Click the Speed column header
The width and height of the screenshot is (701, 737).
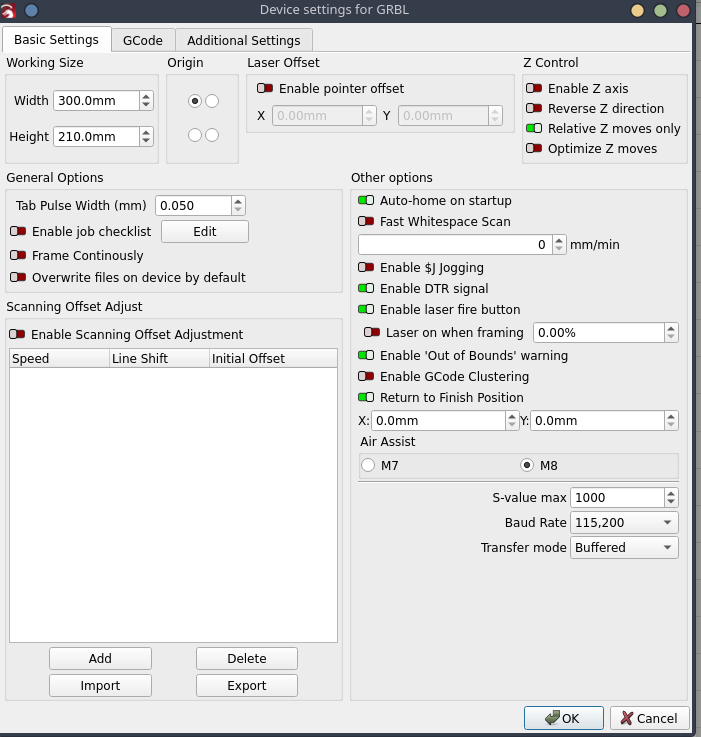pos(59,359)
